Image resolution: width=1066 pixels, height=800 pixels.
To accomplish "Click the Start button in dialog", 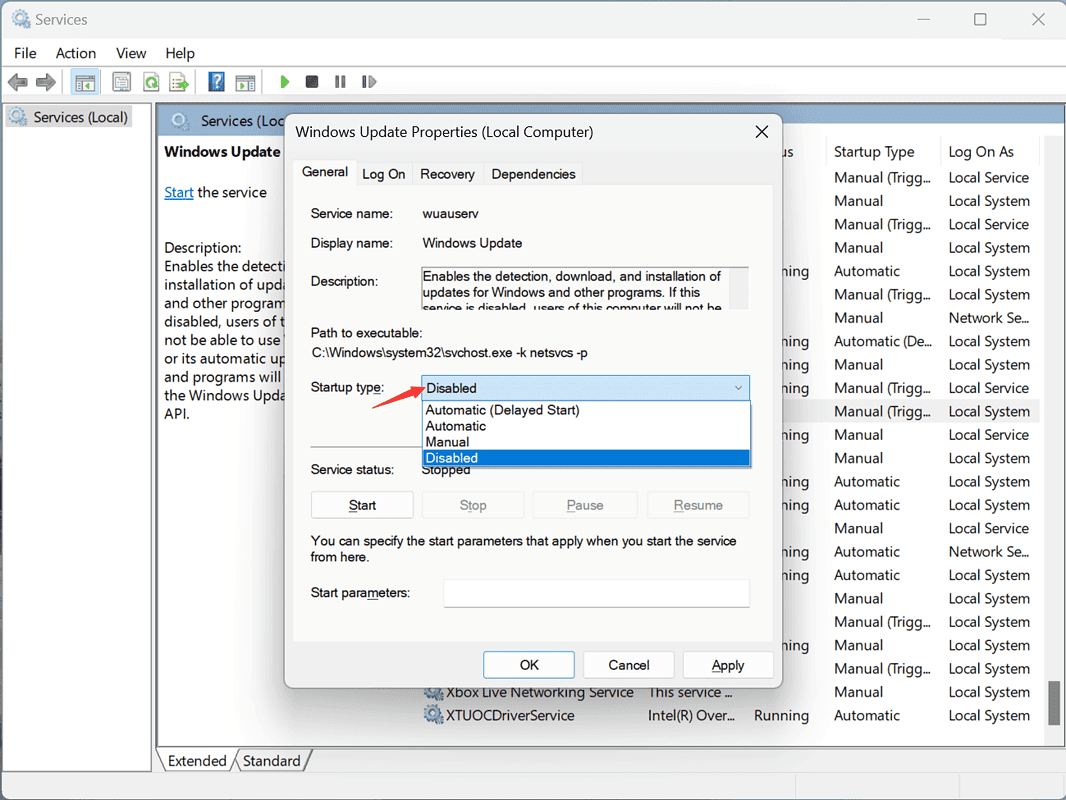I will click(362, 505).
